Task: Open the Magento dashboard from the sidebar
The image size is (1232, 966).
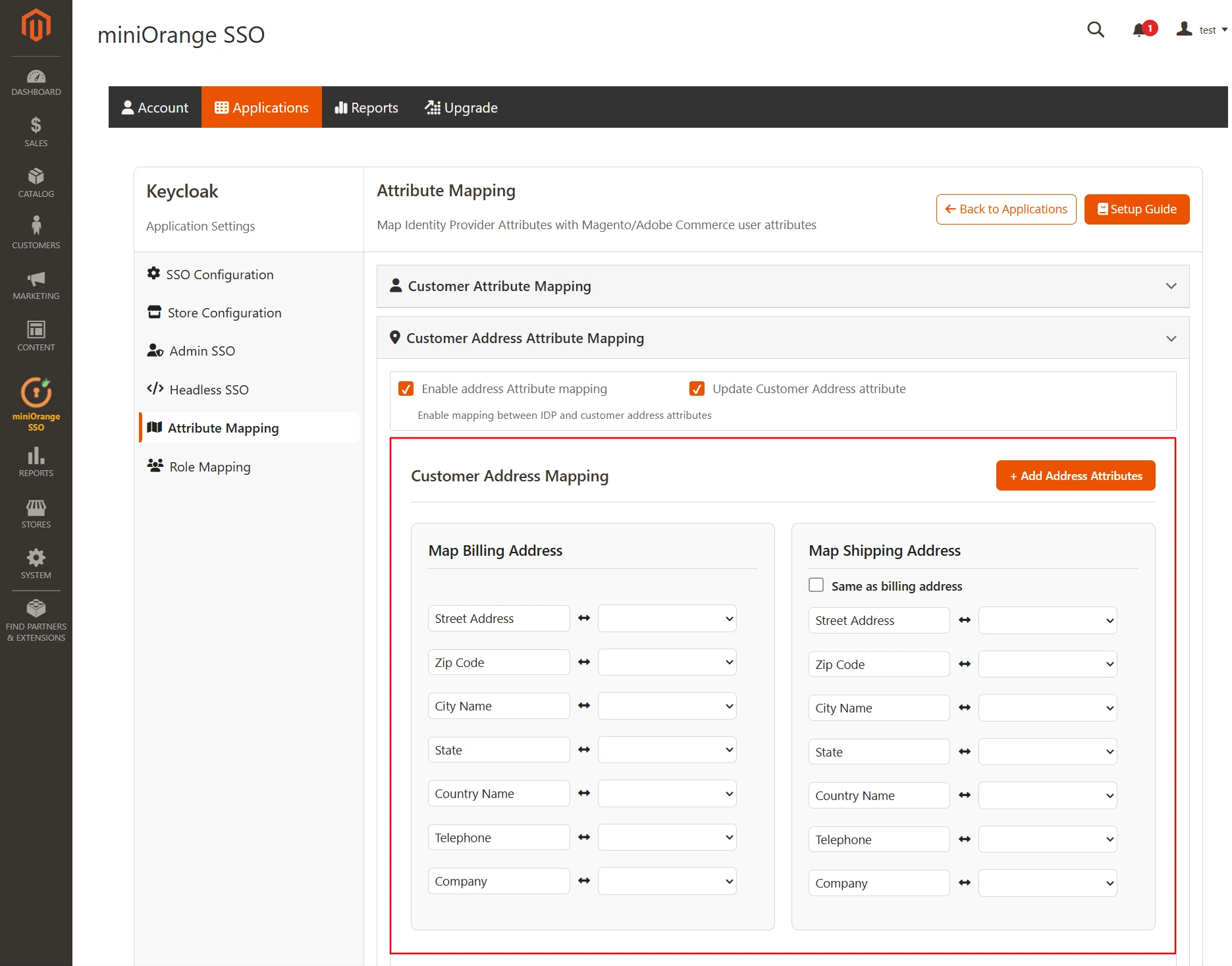Action: tap(36, 80)
